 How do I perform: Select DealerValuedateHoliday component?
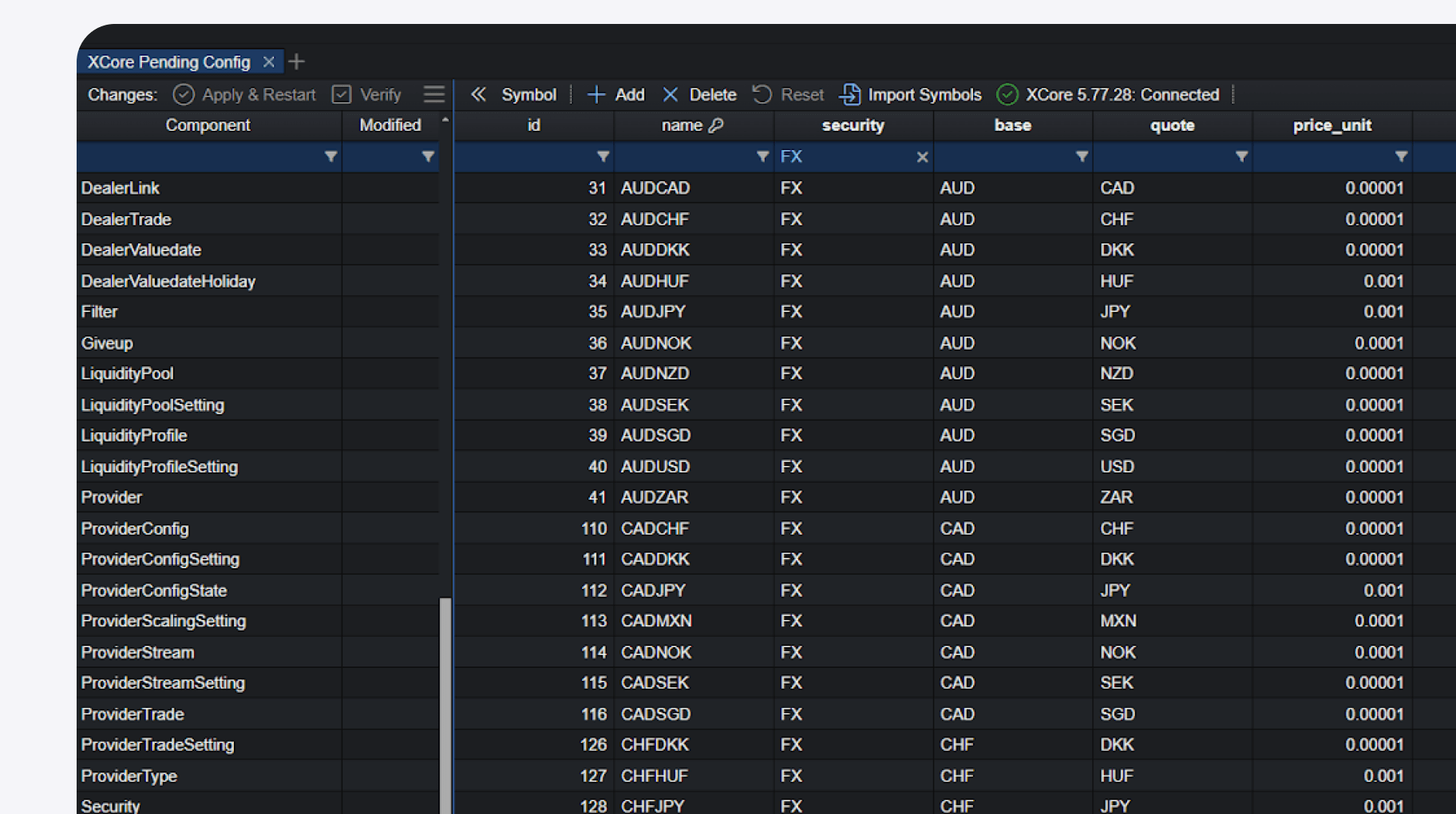pos(210,282)
